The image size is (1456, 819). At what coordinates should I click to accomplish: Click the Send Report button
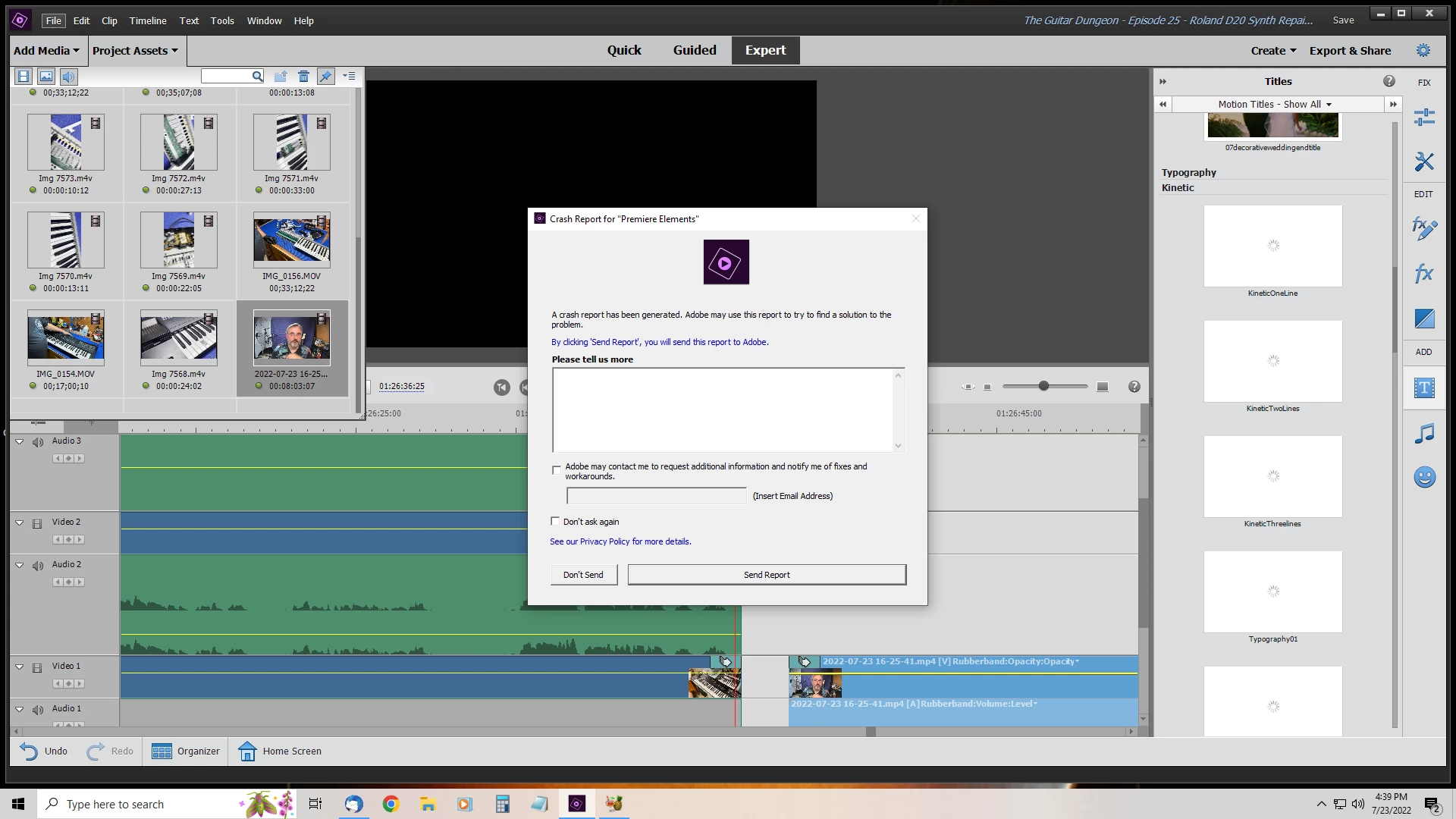click(766, 575)
